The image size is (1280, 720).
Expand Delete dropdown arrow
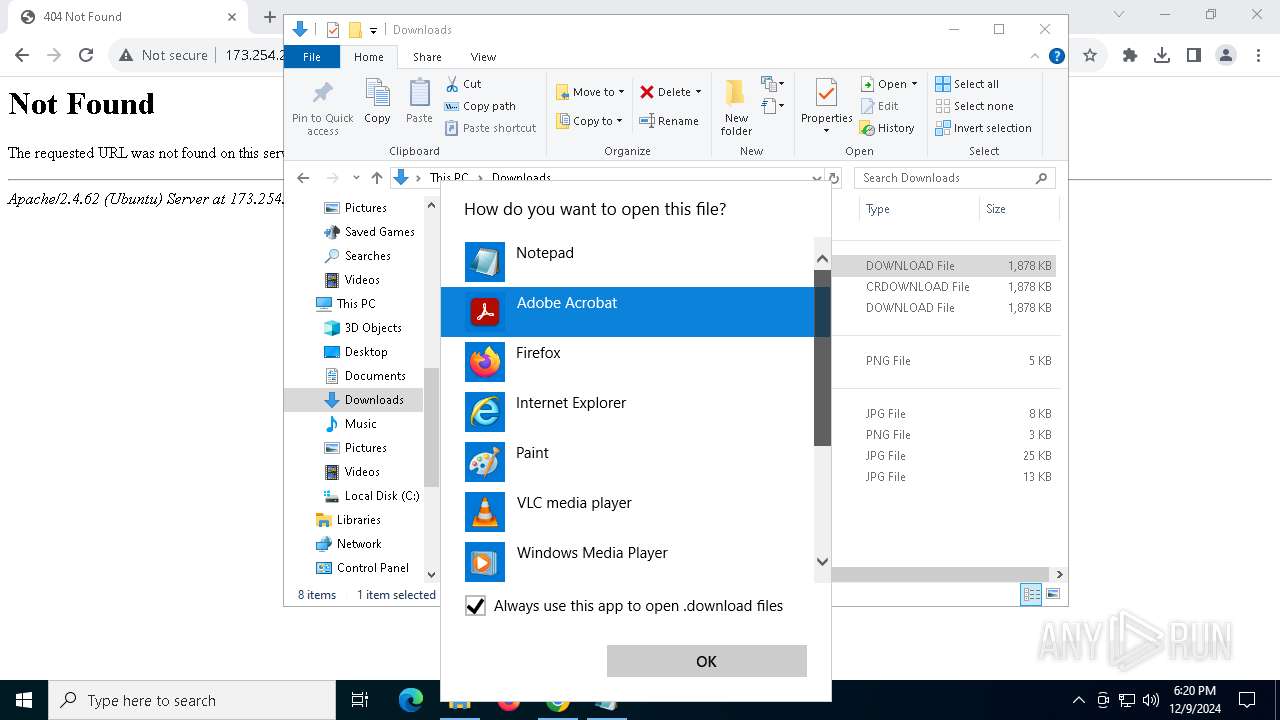click(x=698, y=92)
